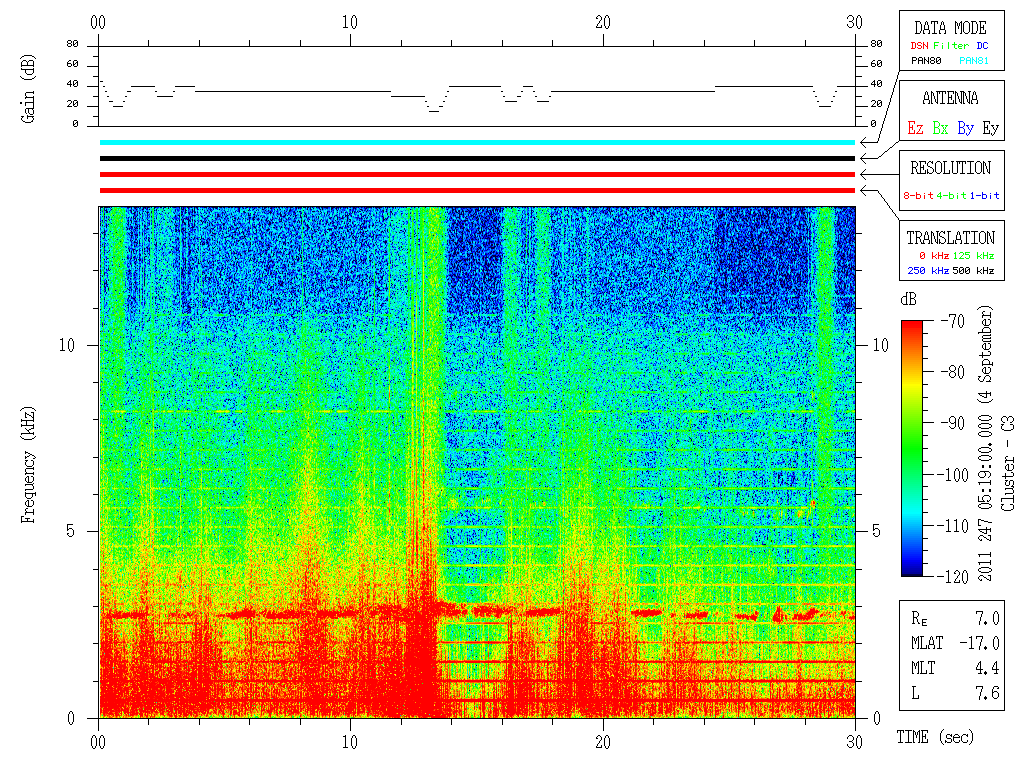Viewport: 1024px width, 768px height.
Task: Click the 8-bit resolution label
Action: click(x=918, y=195)
